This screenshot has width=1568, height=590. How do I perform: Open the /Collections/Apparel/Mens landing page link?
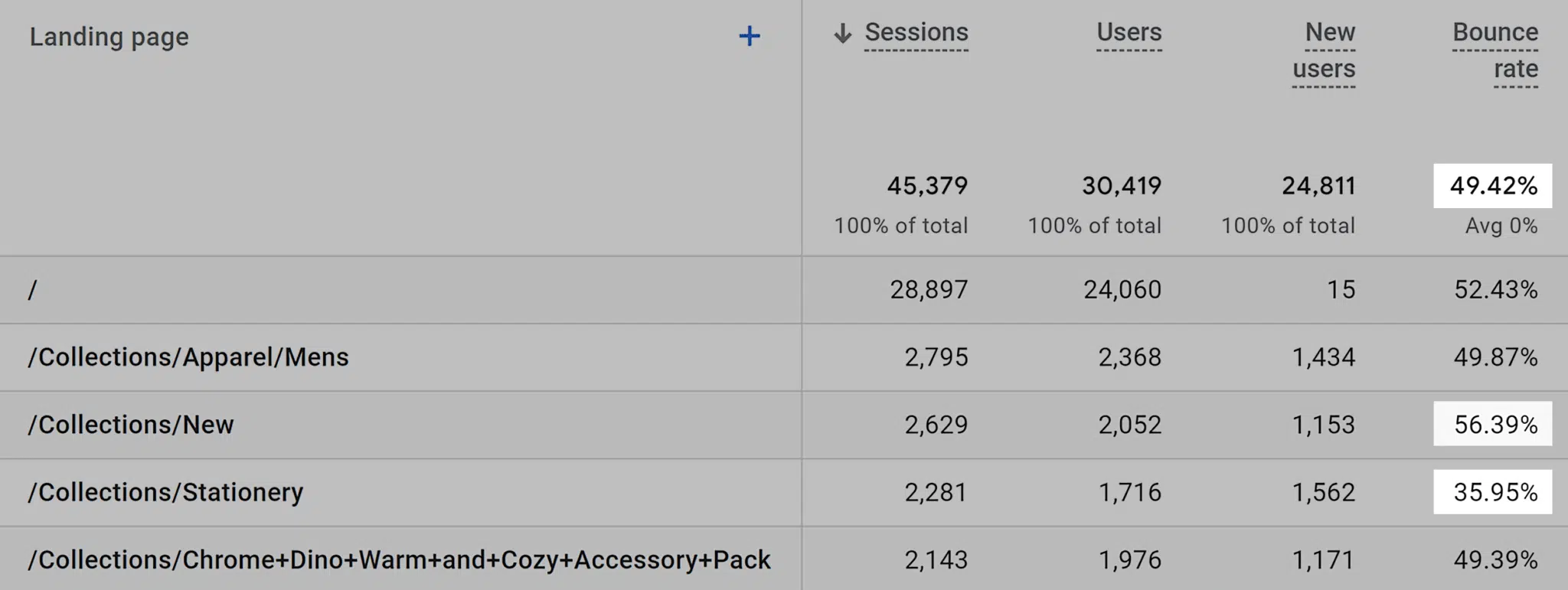[x=188, y=357]
